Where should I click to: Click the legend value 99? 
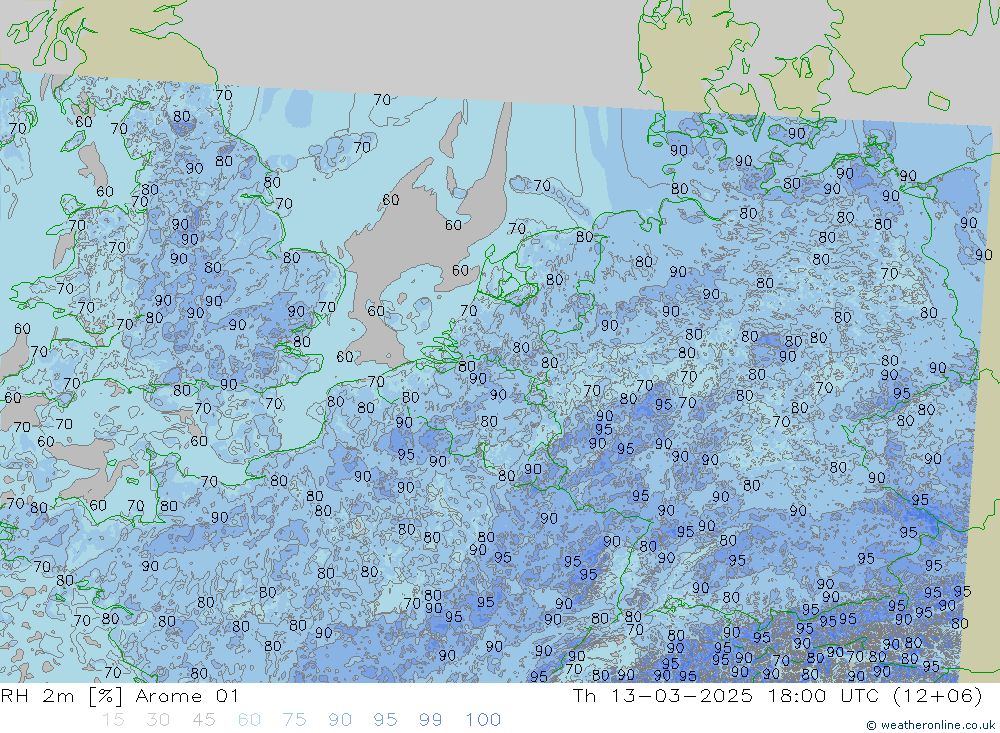click(430, 720)
